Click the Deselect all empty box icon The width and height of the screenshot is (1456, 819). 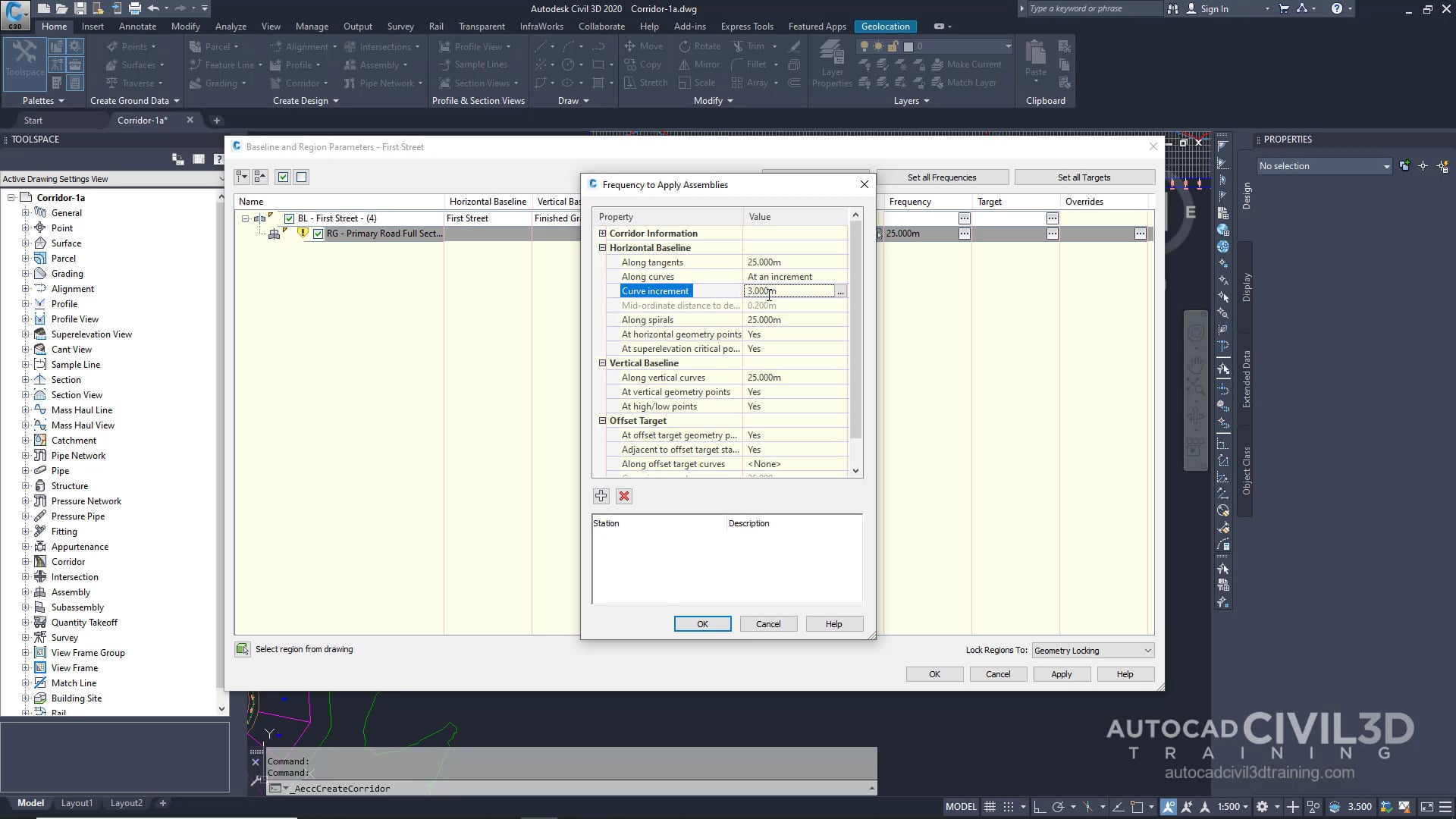(x=301, y=177)
